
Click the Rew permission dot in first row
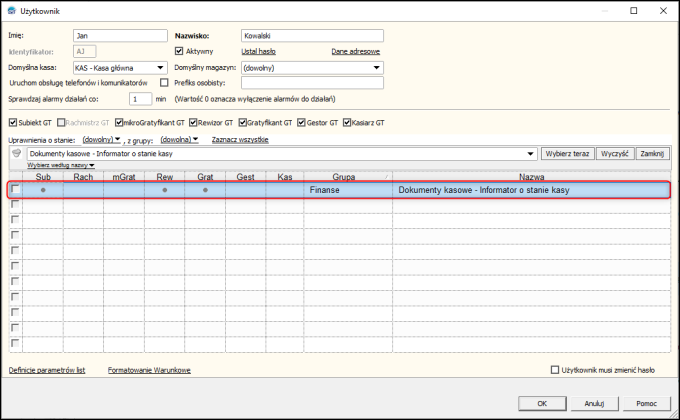coord(165,190)
